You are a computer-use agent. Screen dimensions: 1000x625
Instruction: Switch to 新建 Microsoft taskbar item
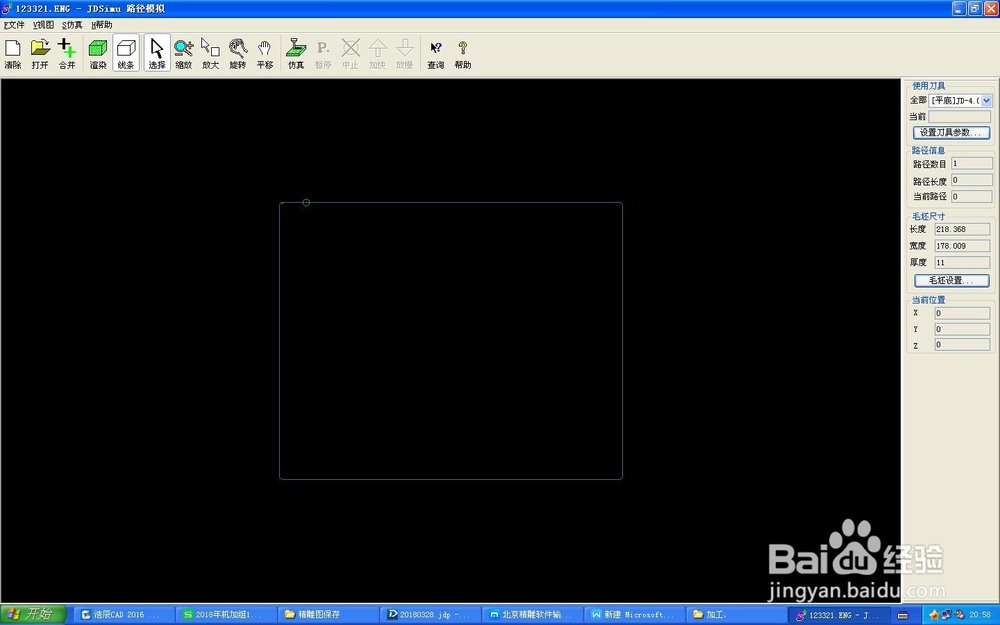point(635,615)
